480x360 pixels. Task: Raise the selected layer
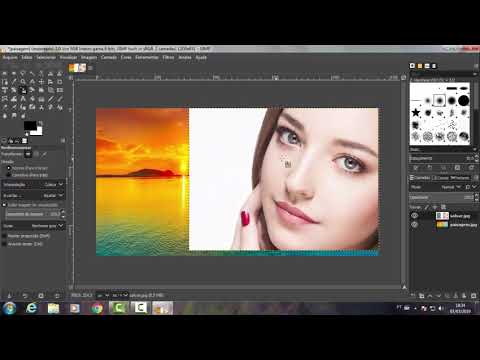430,295
